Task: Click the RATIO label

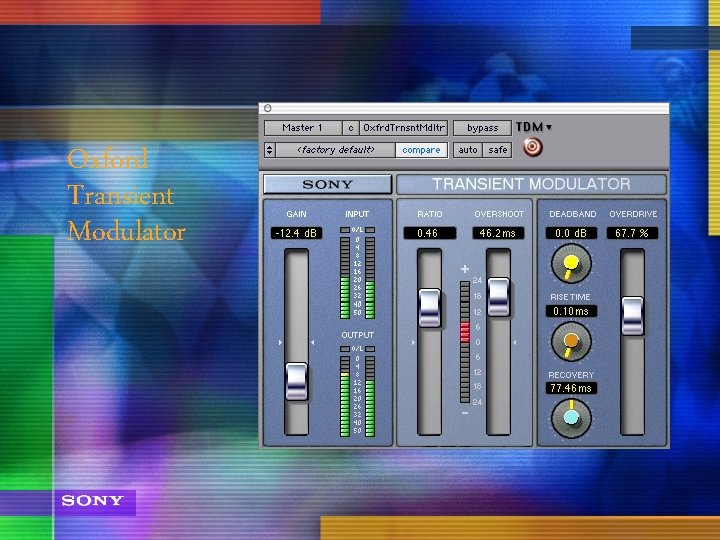Action: coord(430,214)
